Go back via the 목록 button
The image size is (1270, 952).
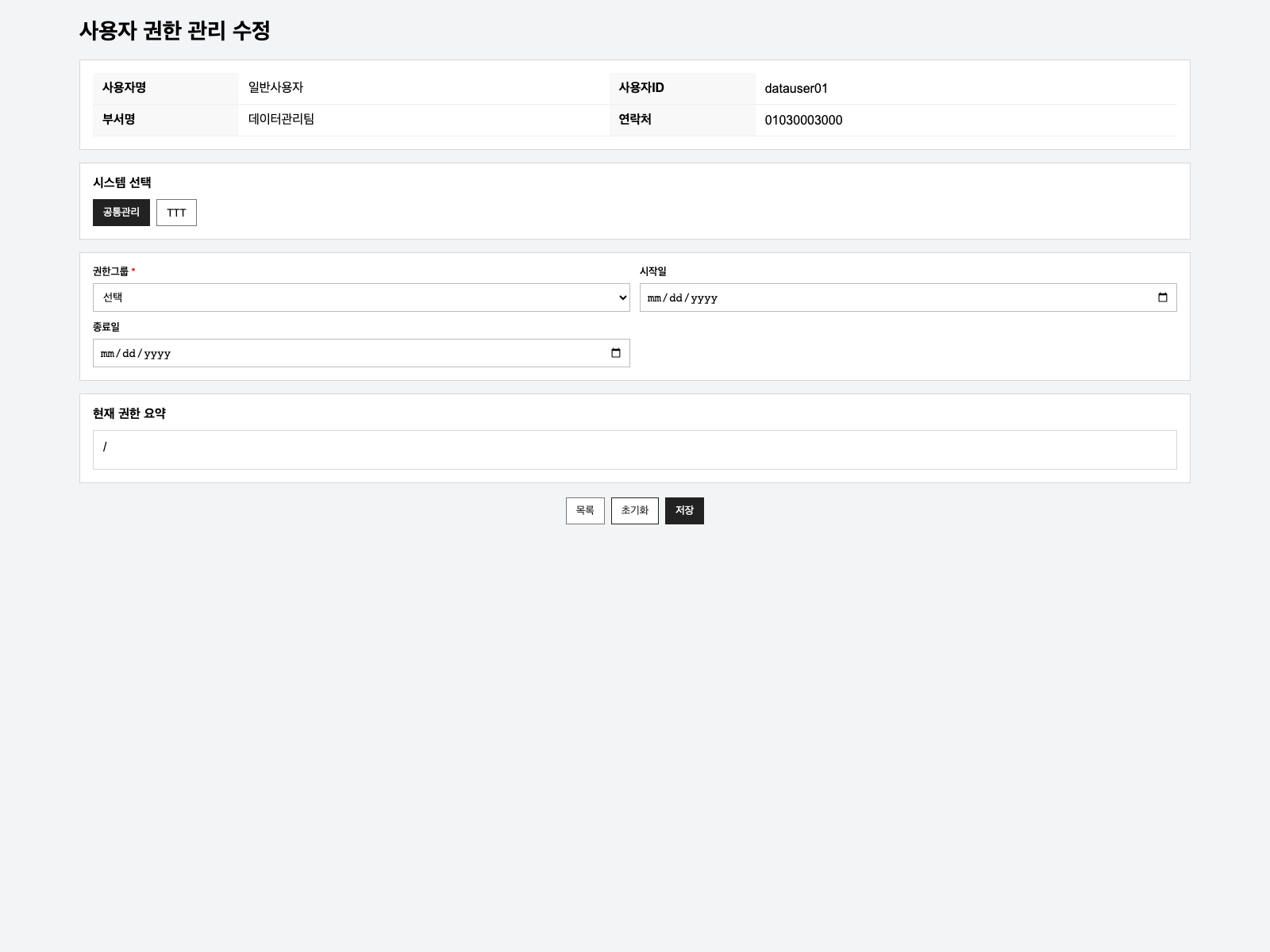coord(585,511)
